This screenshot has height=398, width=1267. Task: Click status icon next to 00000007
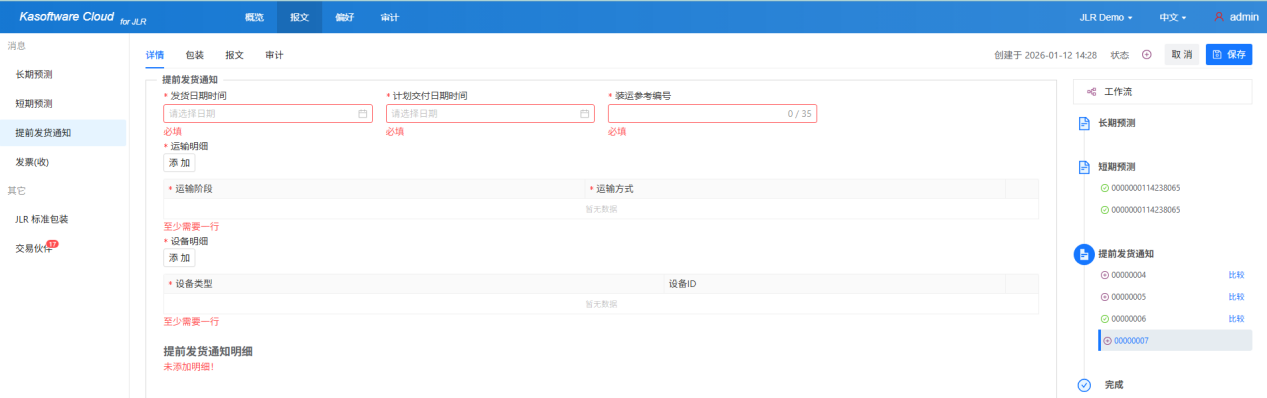pos(1107,341)
